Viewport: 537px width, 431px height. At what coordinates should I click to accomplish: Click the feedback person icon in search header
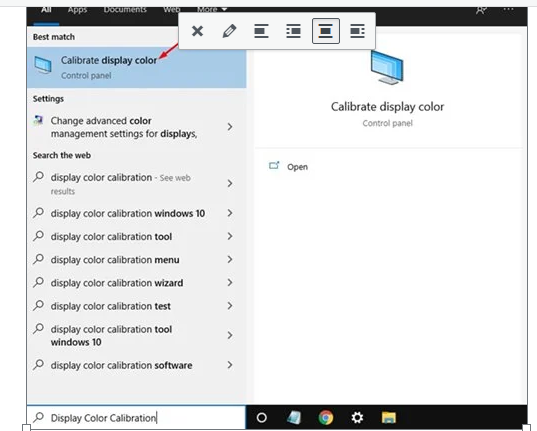(x=481, y=10)
